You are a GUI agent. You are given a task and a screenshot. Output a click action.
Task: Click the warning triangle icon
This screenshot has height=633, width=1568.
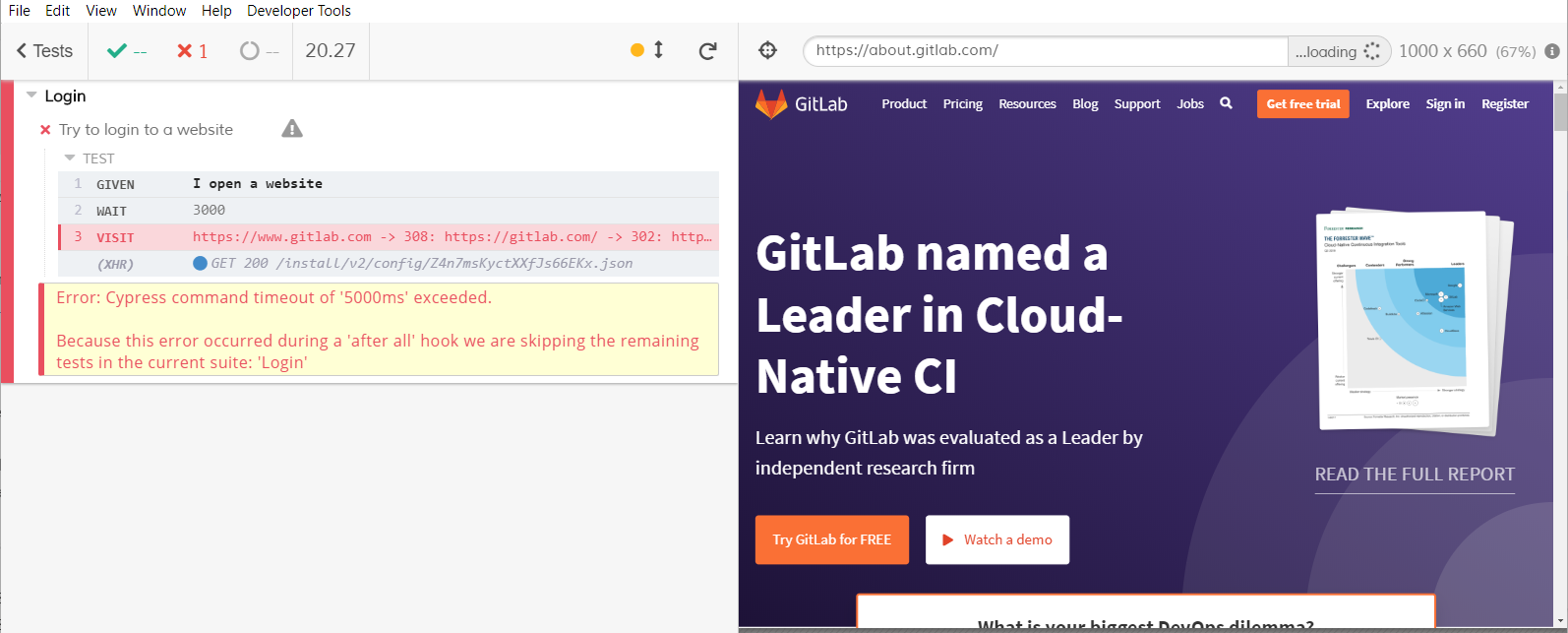[292, 129]
